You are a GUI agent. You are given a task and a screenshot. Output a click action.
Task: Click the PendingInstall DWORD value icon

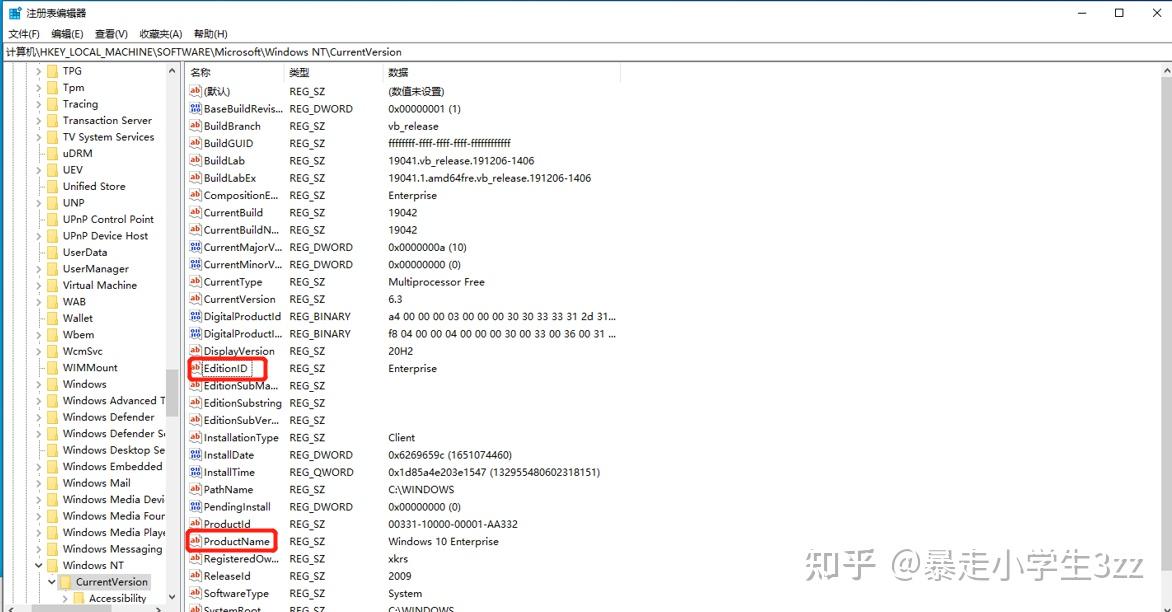coord(195,506)
